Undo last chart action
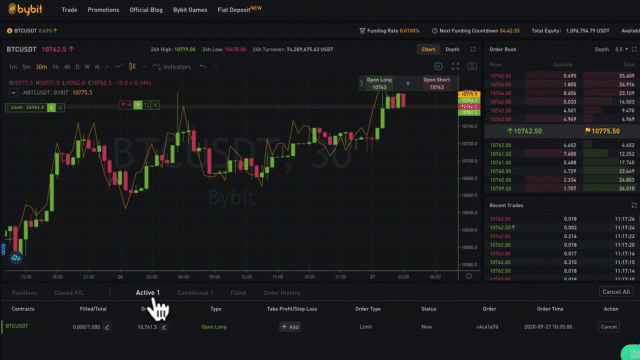This screenshot has width=640, height=360. 203,67
